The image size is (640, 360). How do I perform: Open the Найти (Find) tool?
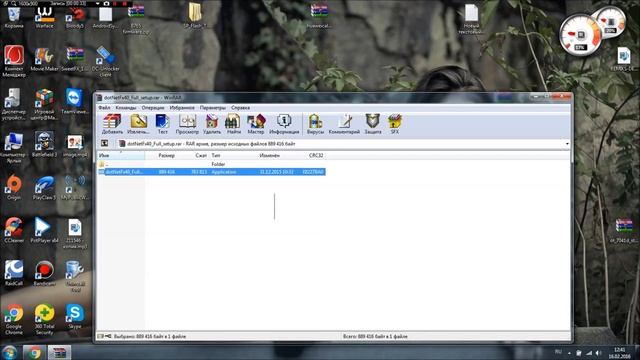tap(233, 124)
